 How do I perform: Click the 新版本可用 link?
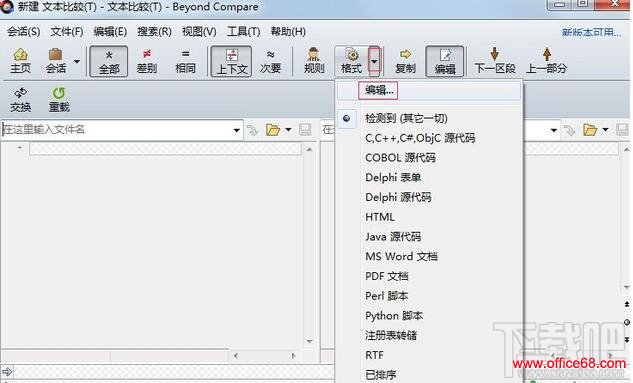pyautogui.click(x=591, y=32)
